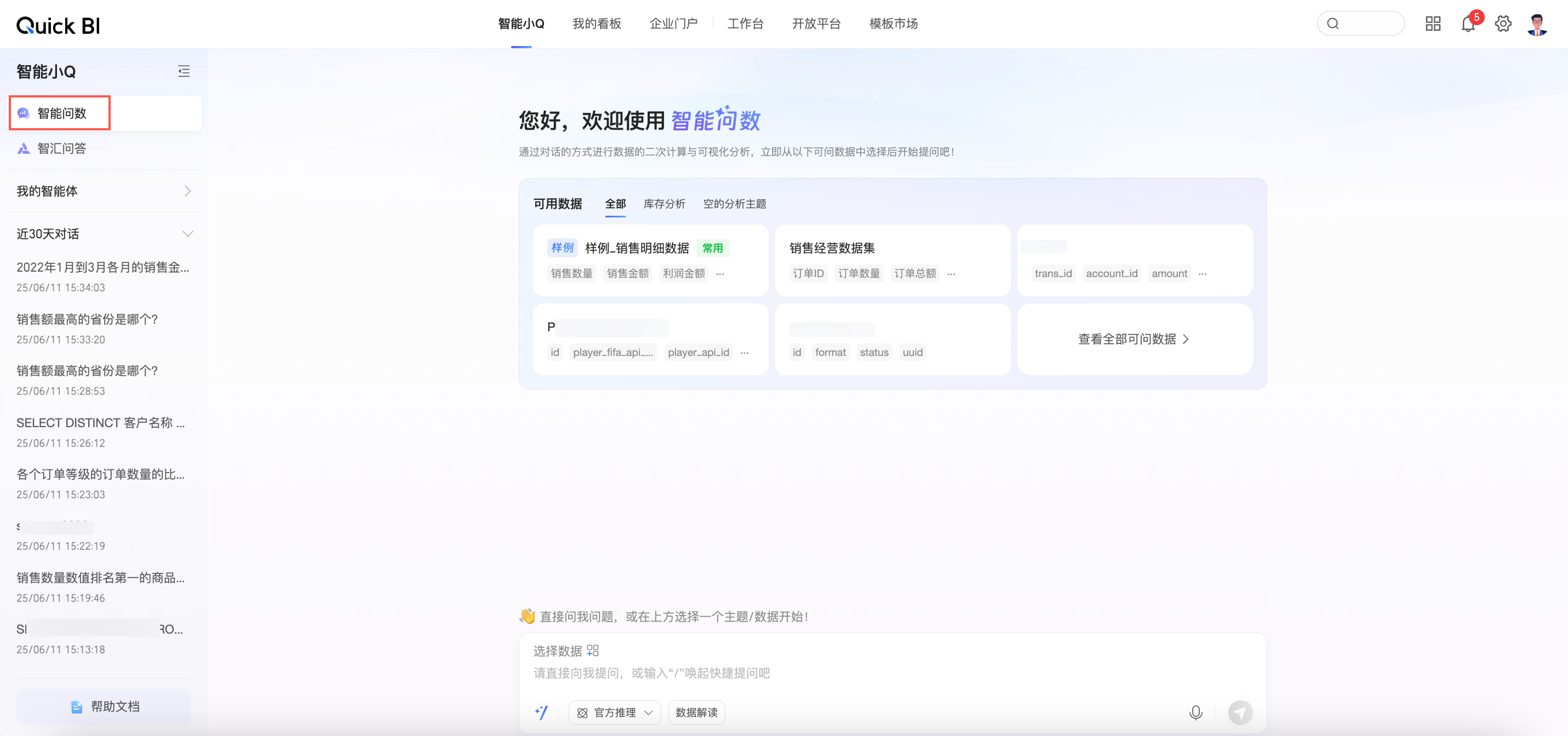
Task: Open 官方推理 model dropdown
Action: point(614,712)
